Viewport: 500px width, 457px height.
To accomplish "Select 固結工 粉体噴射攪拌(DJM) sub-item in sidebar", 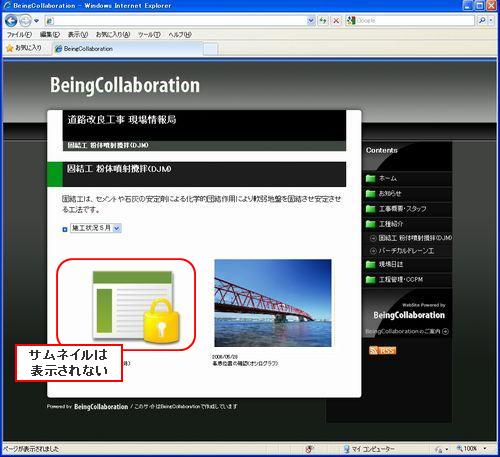I will (415, 238).
